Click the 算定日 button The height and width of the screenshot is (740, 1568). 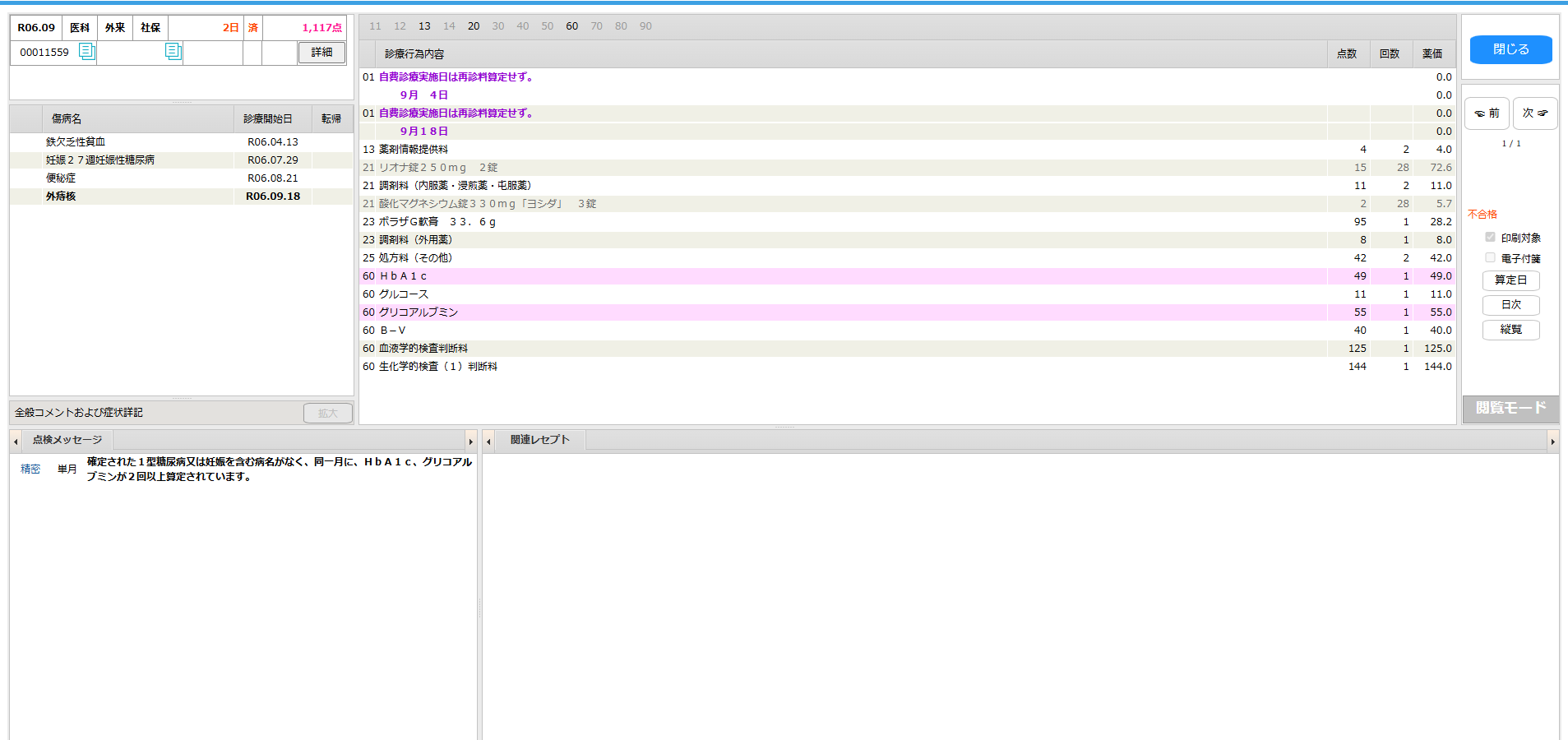point(1511,280)
